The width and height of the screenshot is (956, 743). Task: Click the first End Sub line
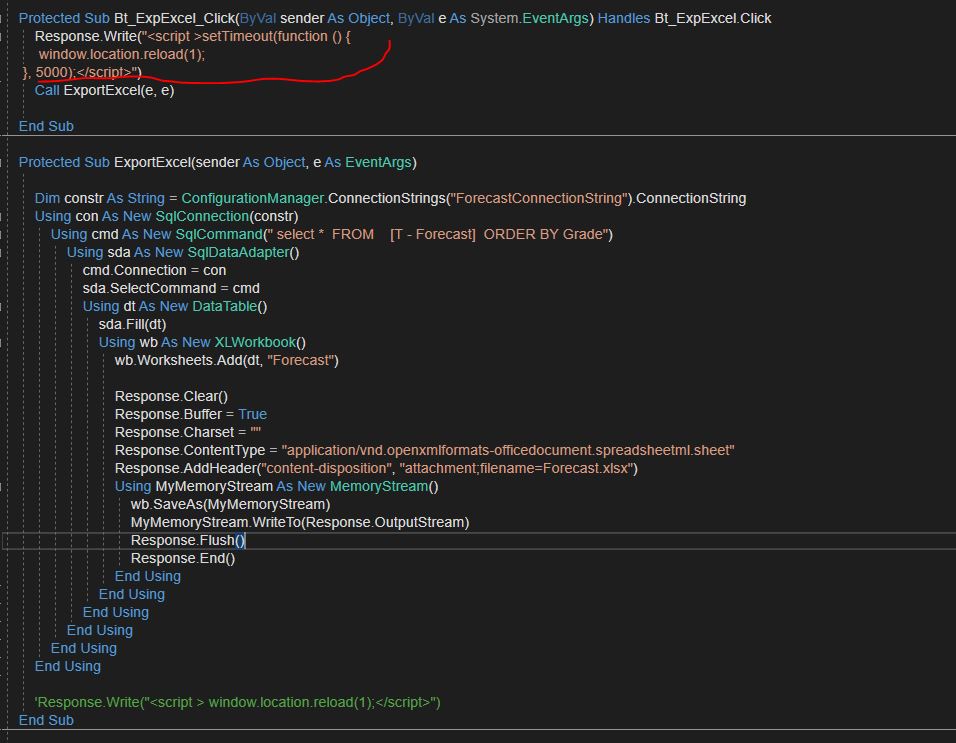pos(46,126)
